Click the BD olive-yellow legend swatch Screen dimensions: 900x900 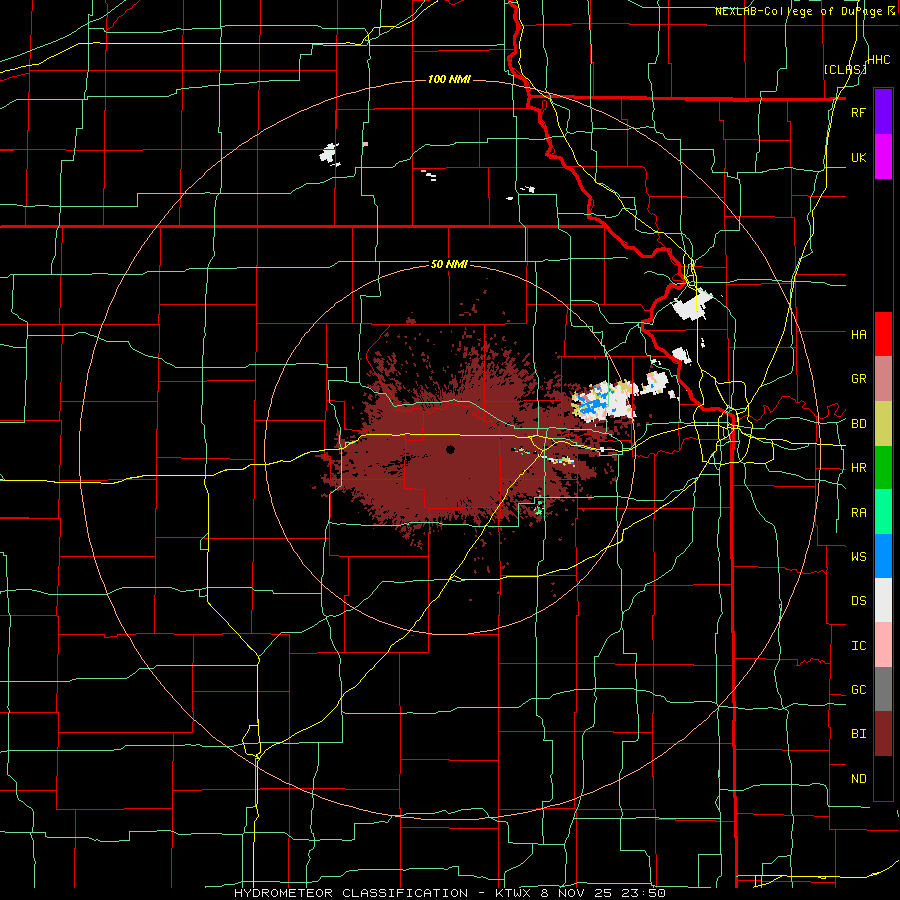coord(883,423)
